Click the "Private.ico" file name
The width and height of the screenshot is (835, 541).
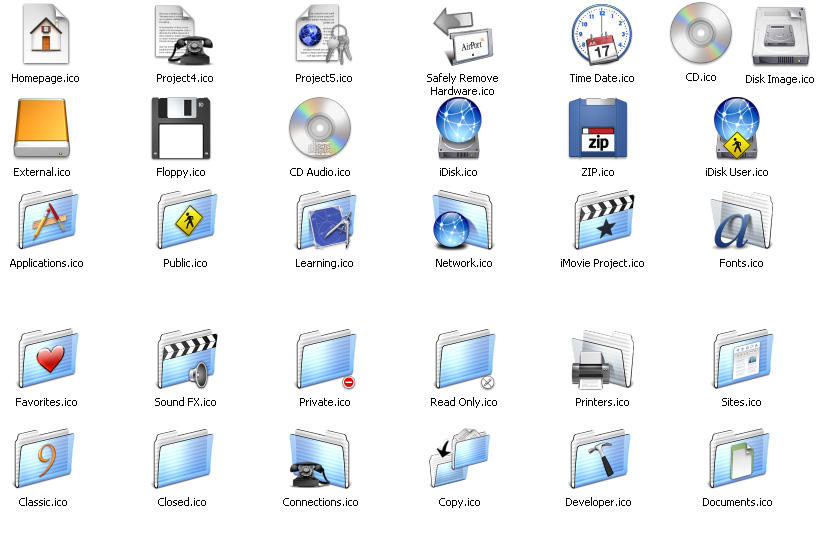[x=325, y=402]
